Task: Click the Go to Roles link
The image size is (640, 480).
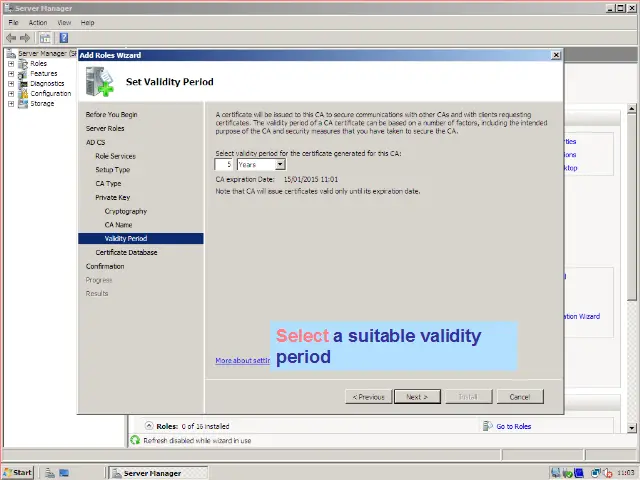Action: [514, 427]
